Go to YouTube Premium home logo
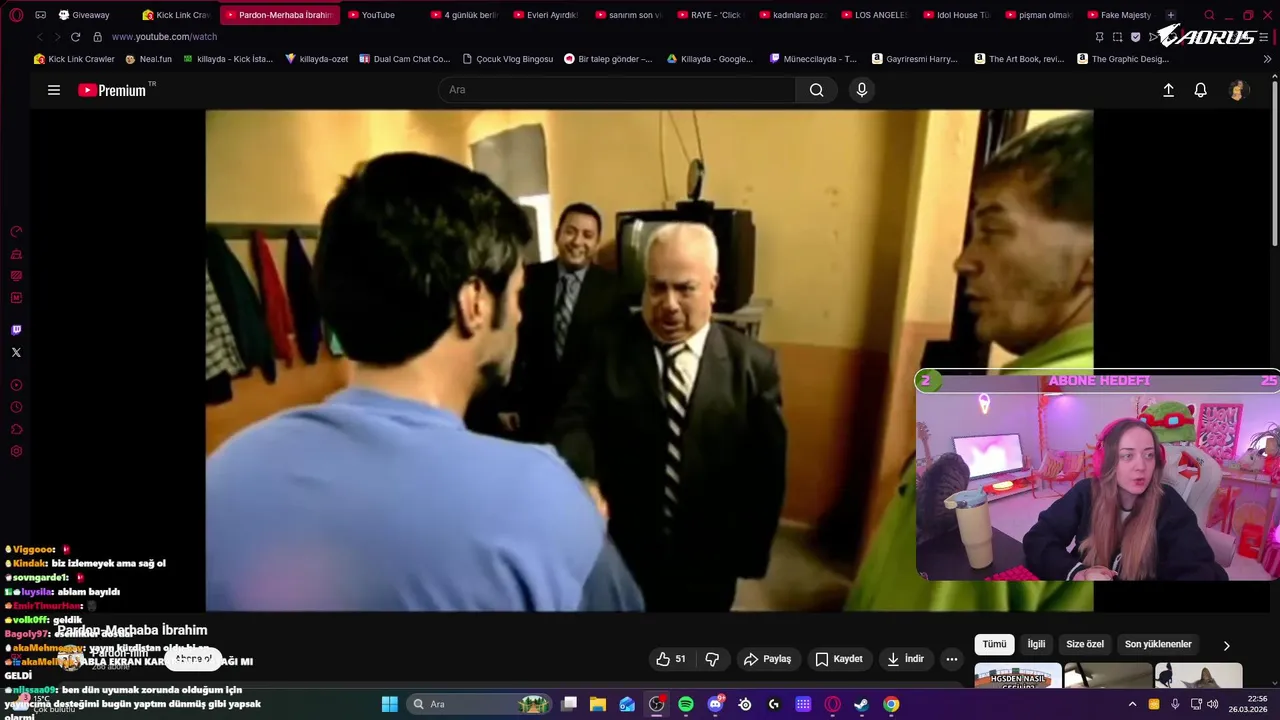 [112, 90]
